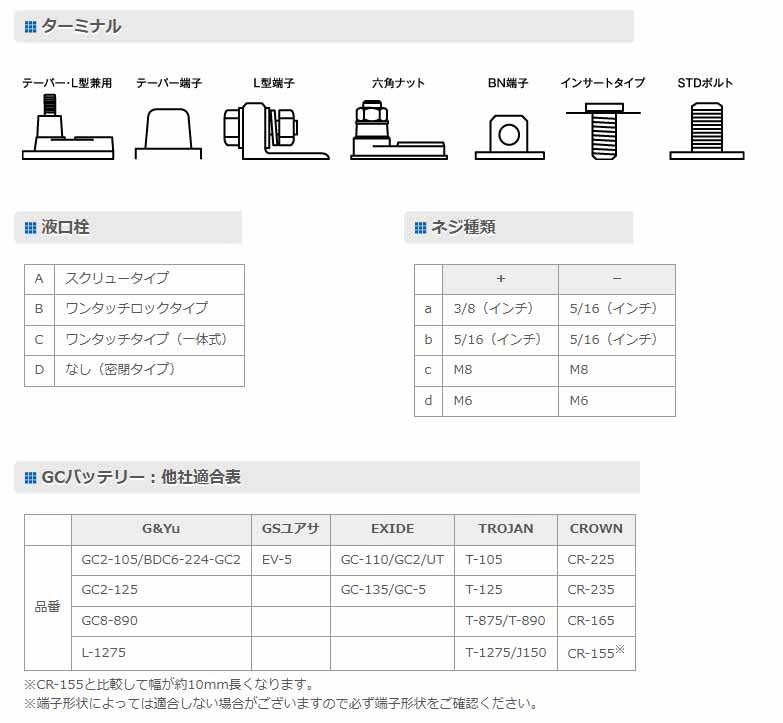783x723 pixels.
Task: Click the GCバッテリー：他社適合表 section heading
Action: click(140, 478)
